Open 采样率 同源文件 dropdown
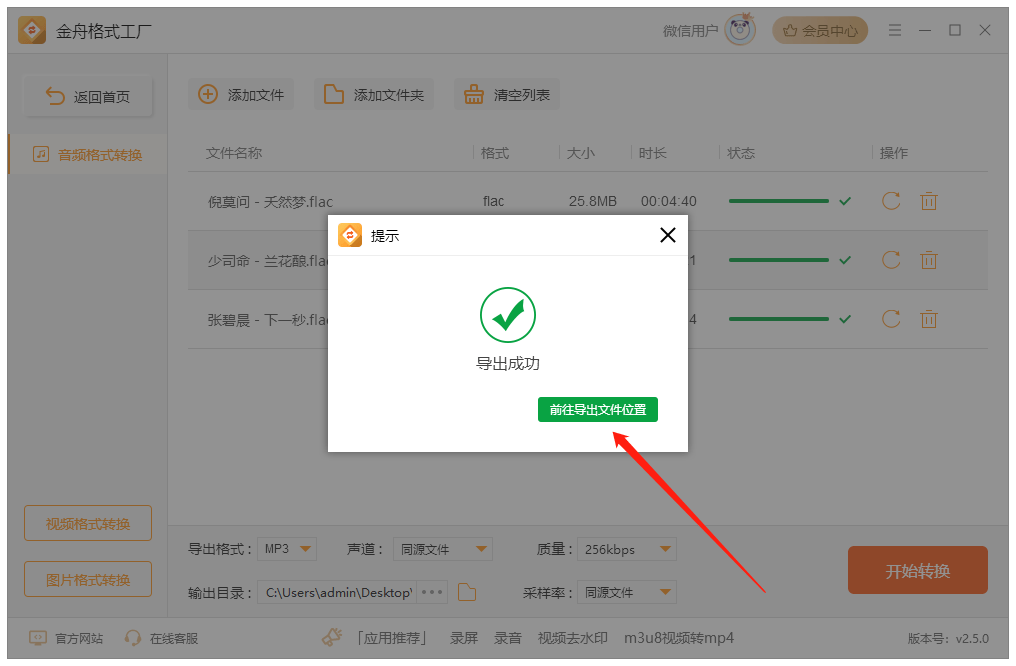This screenshot has width=1016, height=666. (x=627, y=592)
